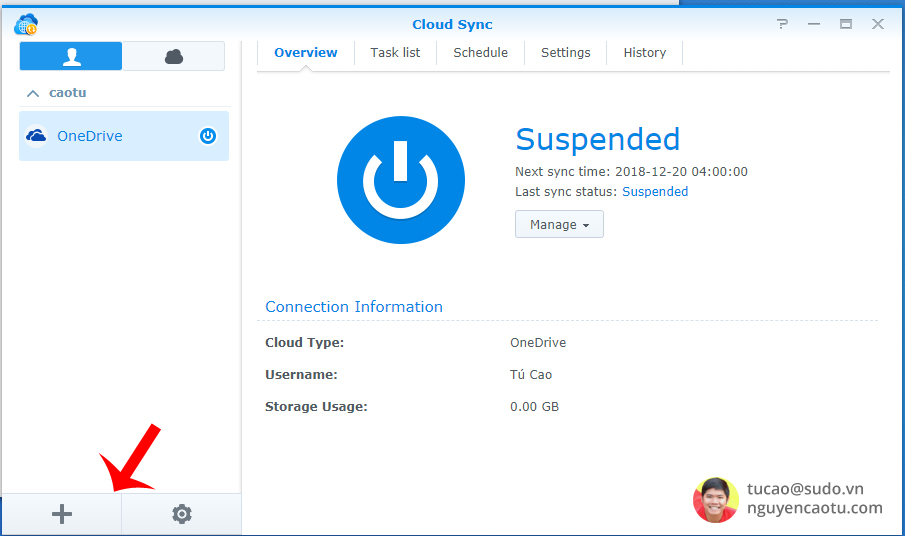View the History tab
905x536 pixels.
(x=645, y=53)
